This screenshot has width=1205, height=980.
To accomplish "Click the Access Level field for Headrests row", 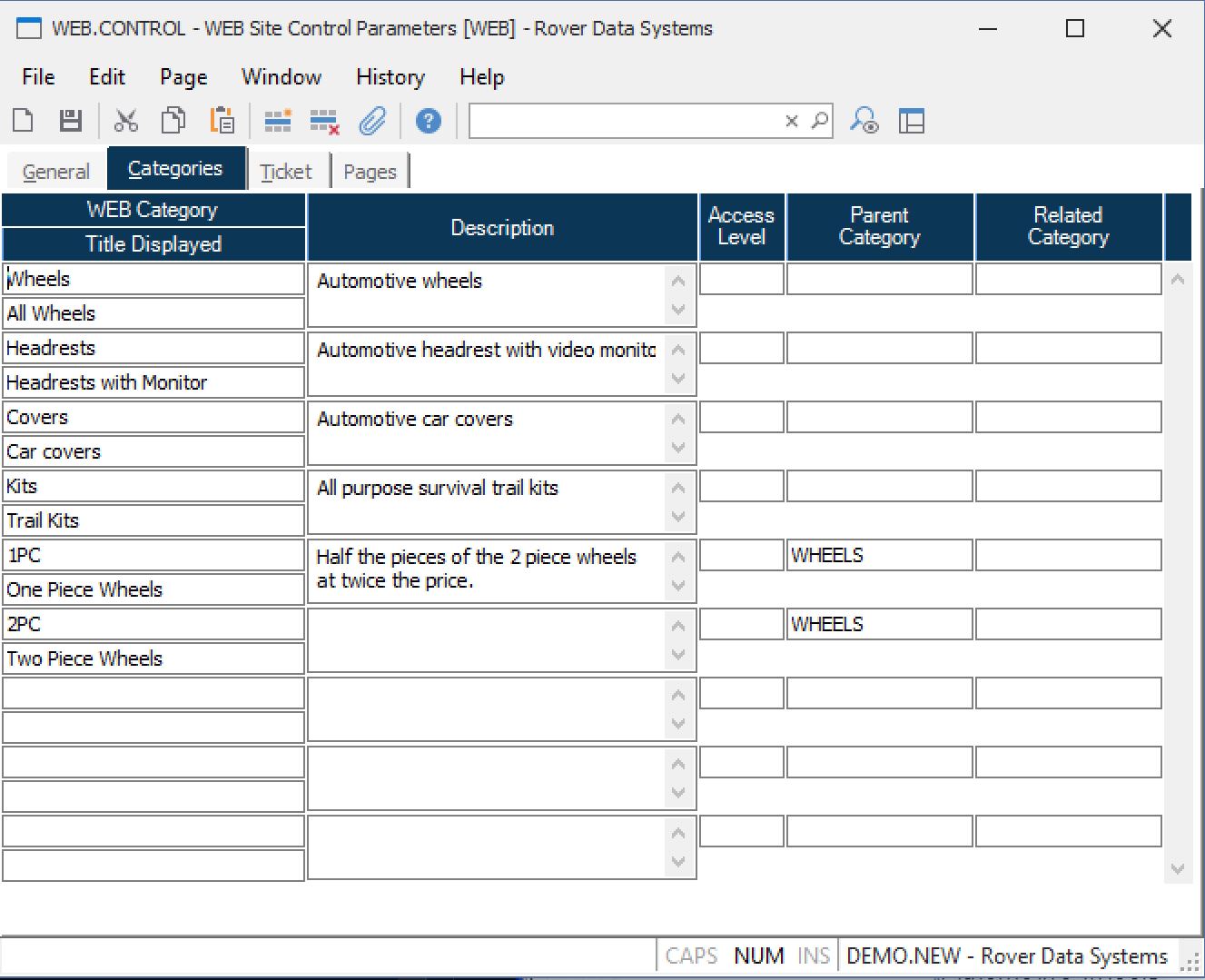I will (741, 349).
